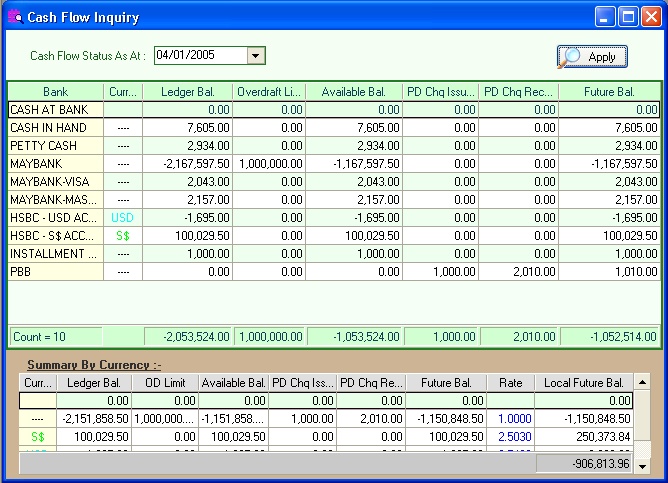
Task: Click summary scrollbar down arrow
Action: (x=642, y=466)
